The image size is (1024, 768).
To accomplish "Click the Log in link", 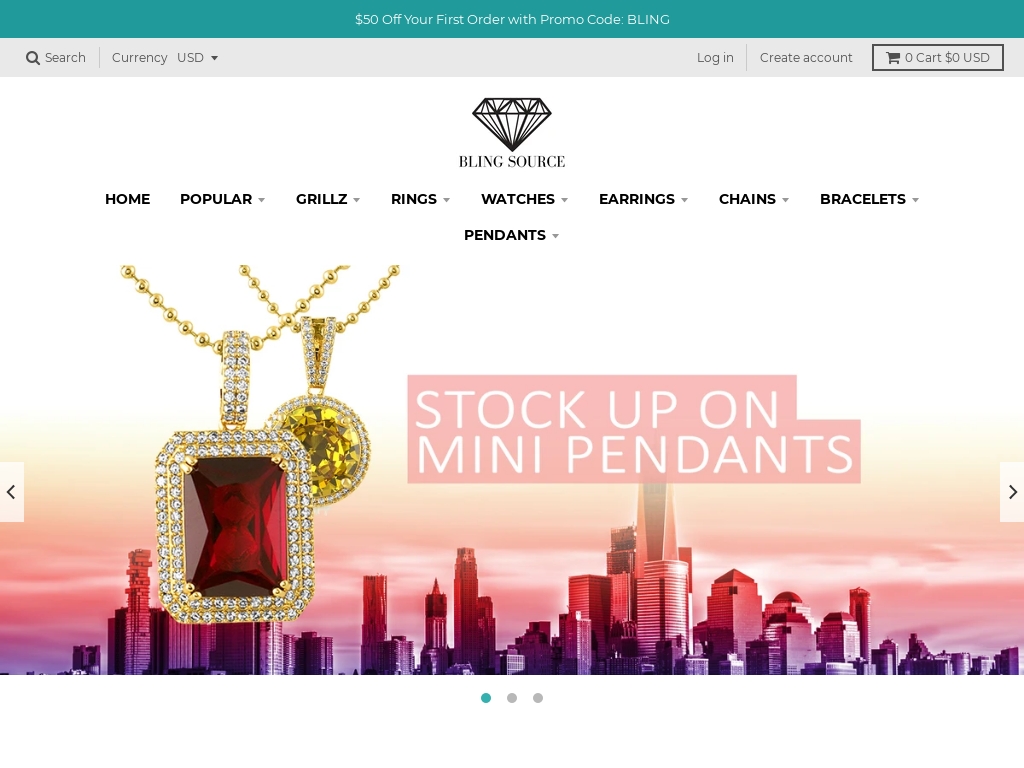I will pyautogui.click(x=715, y=57).
